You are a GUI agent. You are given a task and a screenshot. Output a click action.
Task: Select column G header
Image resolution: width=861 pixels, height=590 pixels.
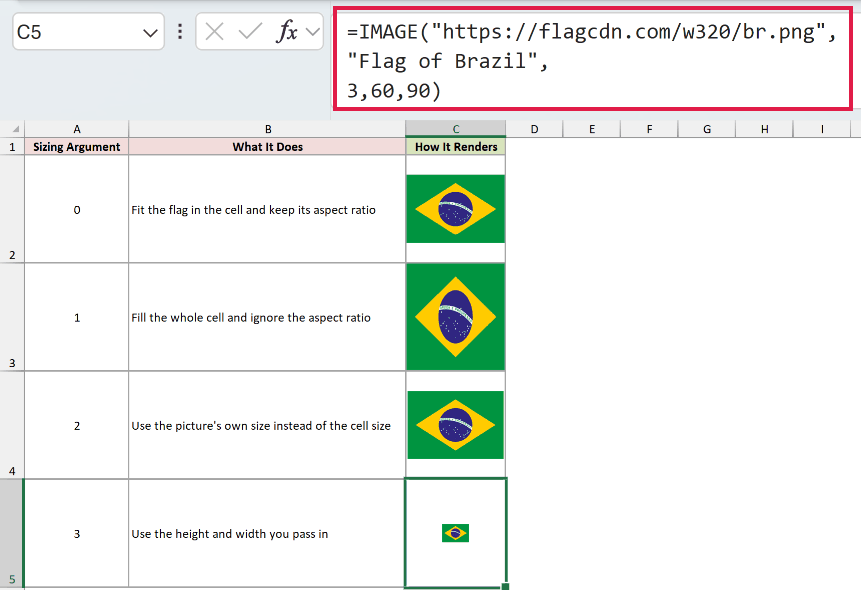click(707, 129)
